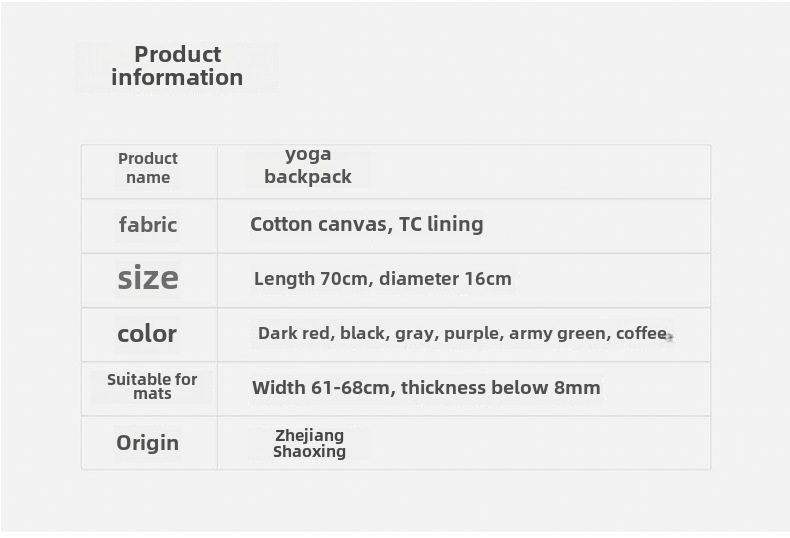Click the Product information heading

coord(177,66)
